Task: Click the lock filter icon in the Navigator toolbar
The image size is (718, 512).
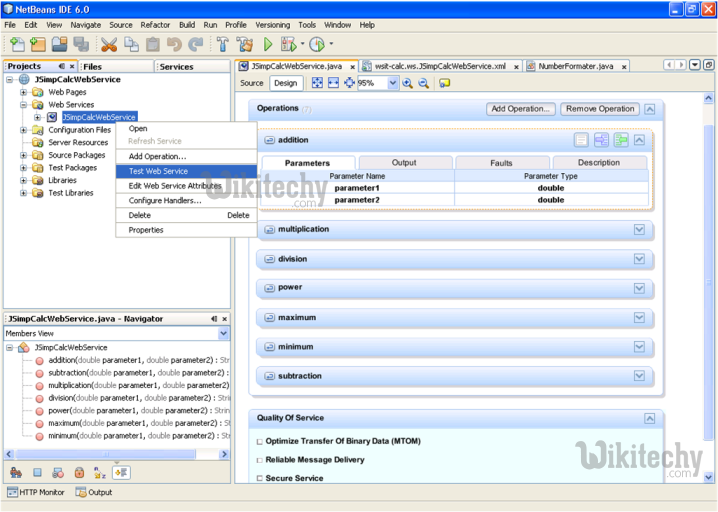Action: [79, 473]
